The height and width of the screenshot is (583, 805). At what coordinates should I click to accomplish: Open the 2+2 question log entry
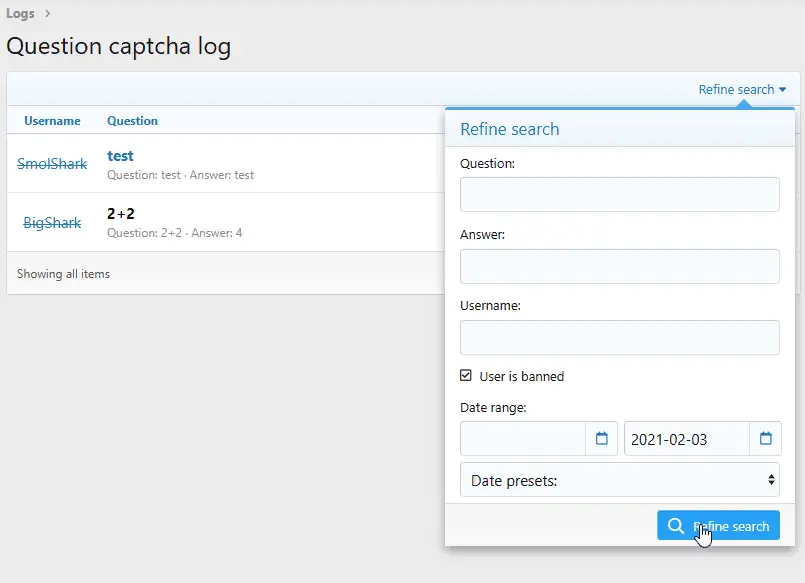click(x=120, y=214)
